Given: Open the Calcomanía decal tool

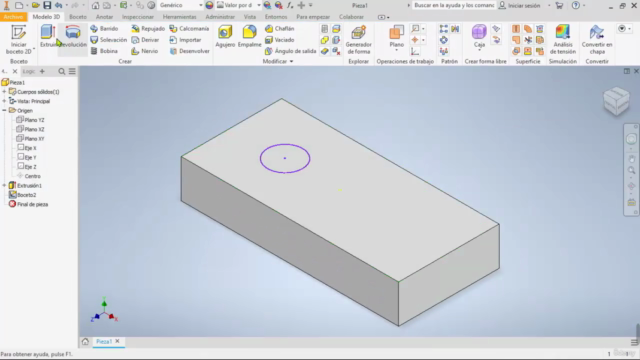Looking at the screenshot, I should point(189,29).
